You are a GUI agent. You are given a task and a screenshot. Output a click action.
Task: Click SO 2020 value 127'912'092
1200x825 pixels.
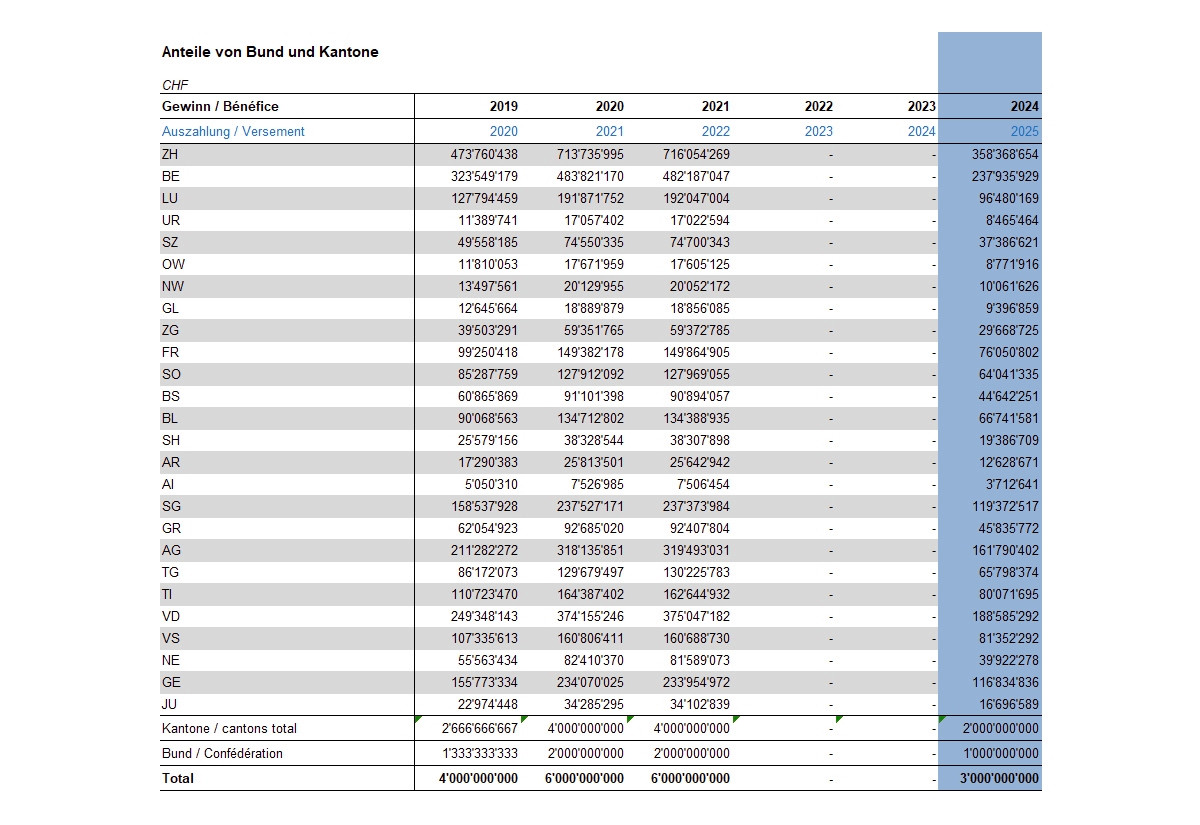[590, 375]
